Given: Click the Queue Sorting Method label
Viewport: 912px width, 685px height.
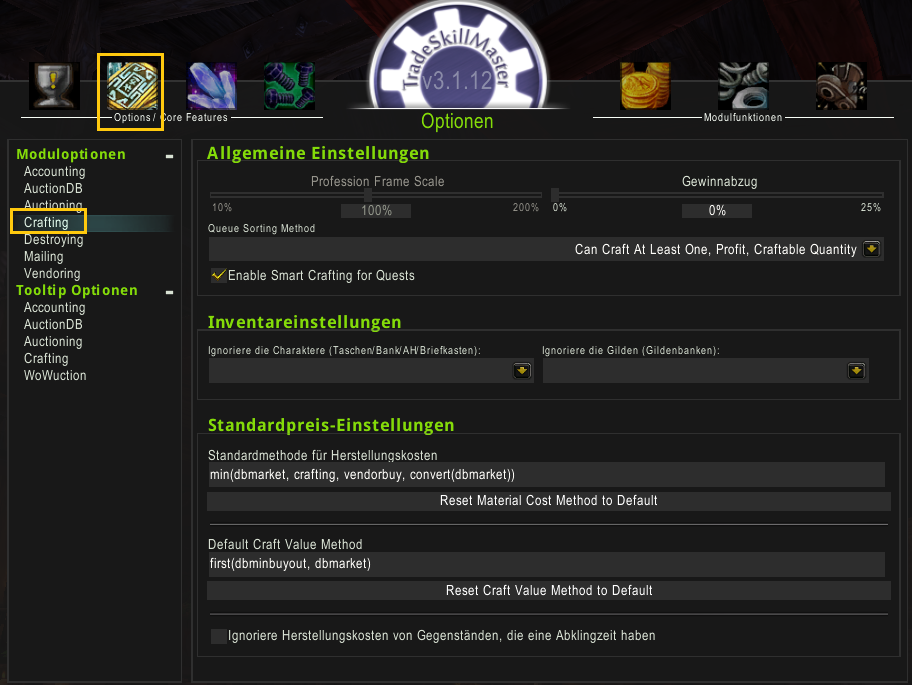Looking at the screenshot, I should (261, 229).
